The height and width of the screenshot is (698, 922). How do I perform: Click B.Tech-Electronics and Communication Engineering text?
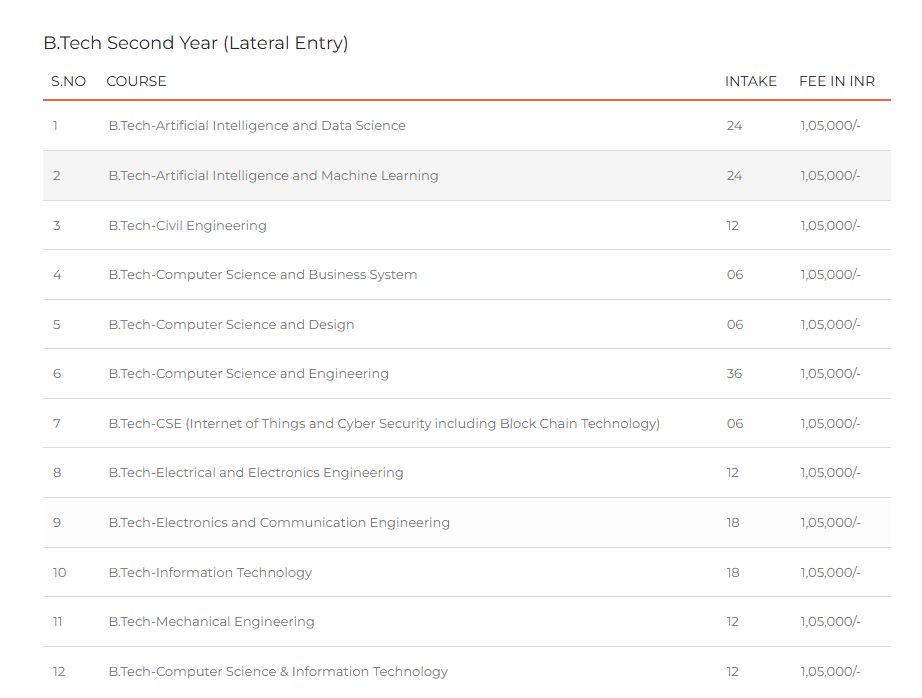[x=279, y=523]
